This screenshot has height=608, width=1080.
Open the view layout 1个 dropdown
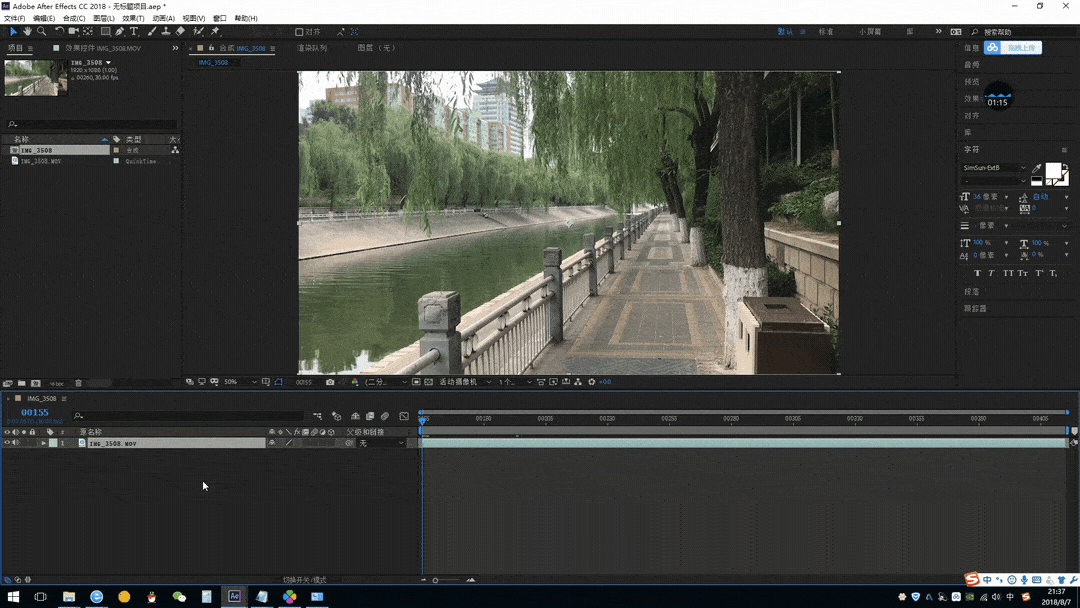click(515, 381)
